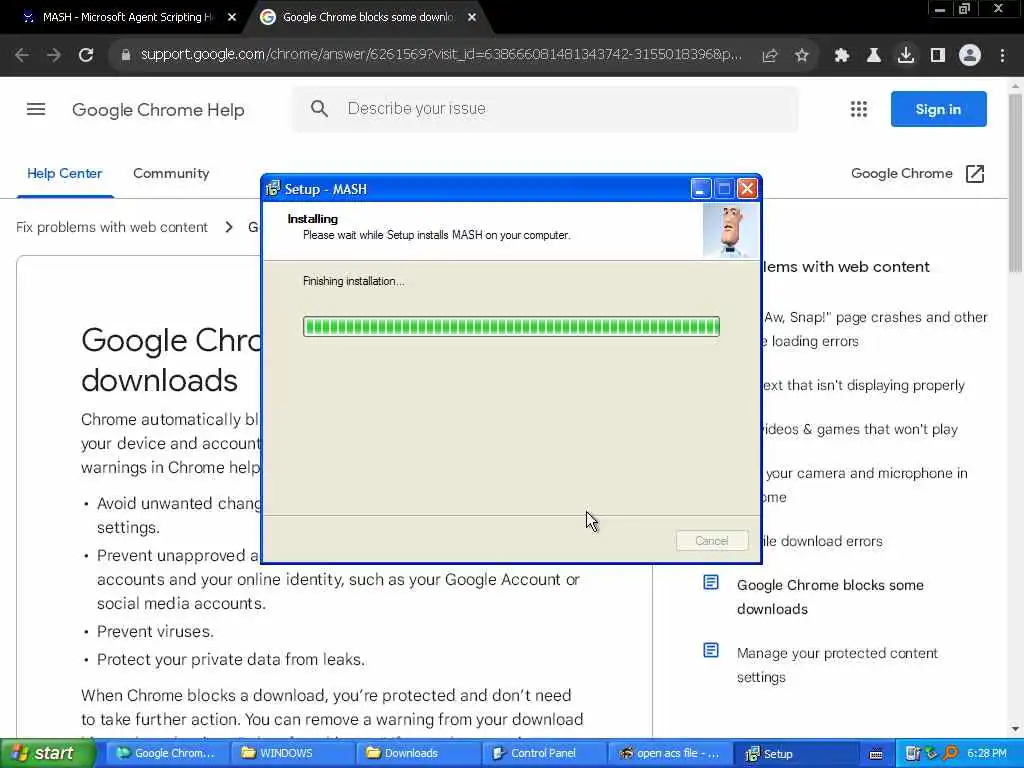
Task: Open the Chrome three-dot menu
Action: (1002, 56)
